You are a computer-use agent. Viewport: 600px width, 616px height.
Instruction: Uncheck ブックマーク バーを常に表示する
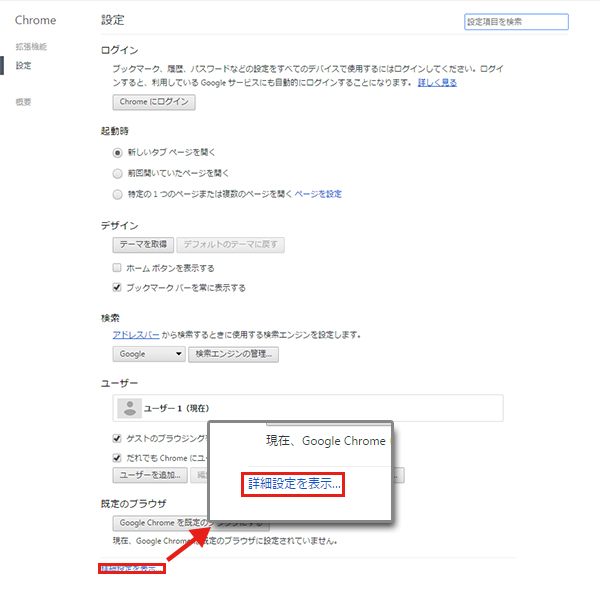(x=118, y=288)
